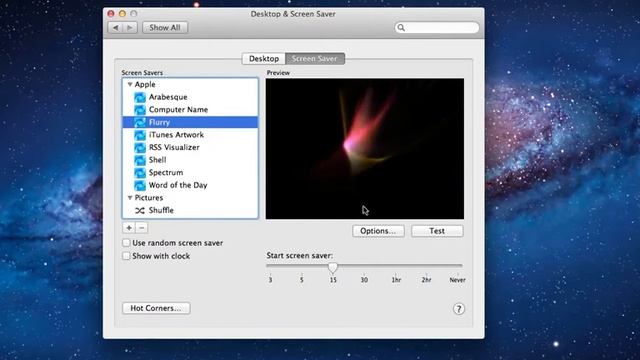Click the Spectrum screen saver icon

[140, 173]
